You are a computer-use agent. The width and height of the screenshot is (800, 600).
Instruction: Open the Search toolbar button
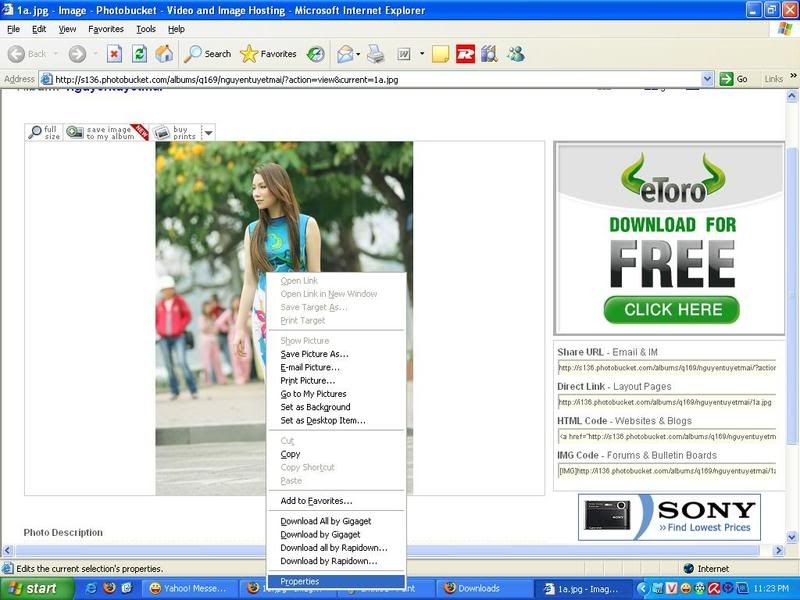[x=208, y=54]
